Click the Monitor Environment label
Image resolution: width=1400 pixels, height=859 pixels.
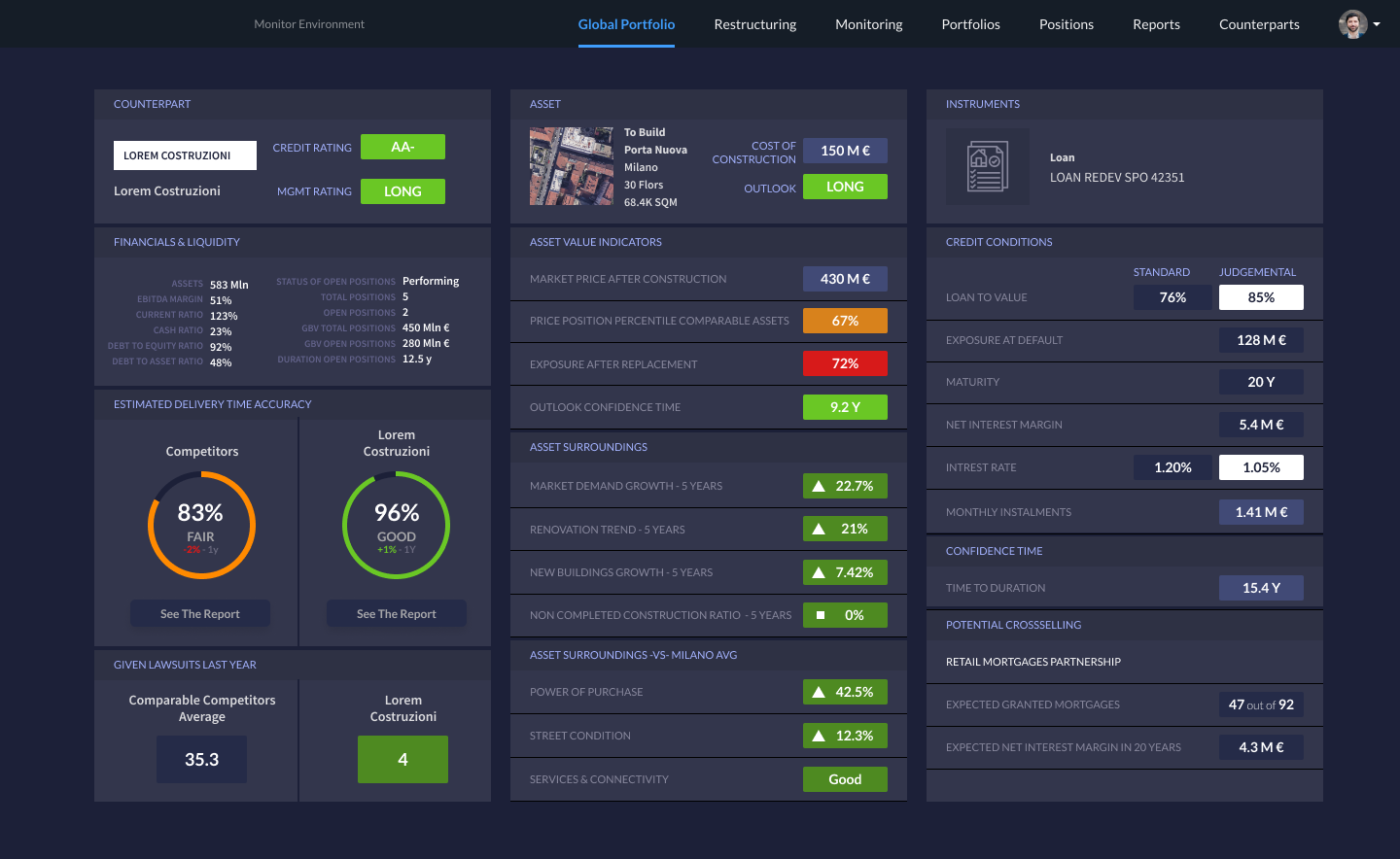click(x=309, y=24)
